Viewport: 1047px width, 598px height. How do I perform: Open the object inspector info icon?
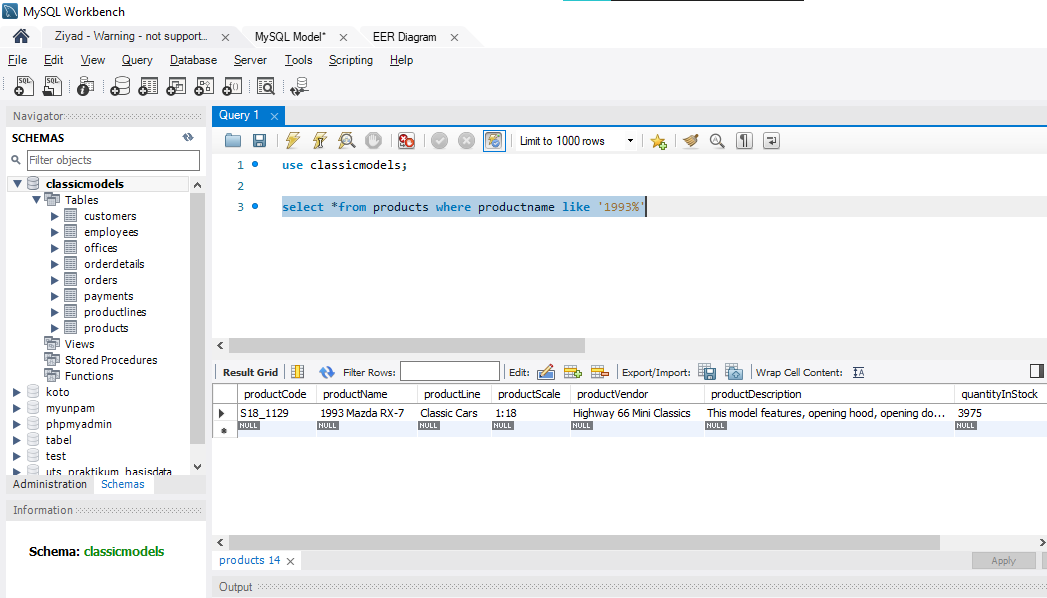85,86
